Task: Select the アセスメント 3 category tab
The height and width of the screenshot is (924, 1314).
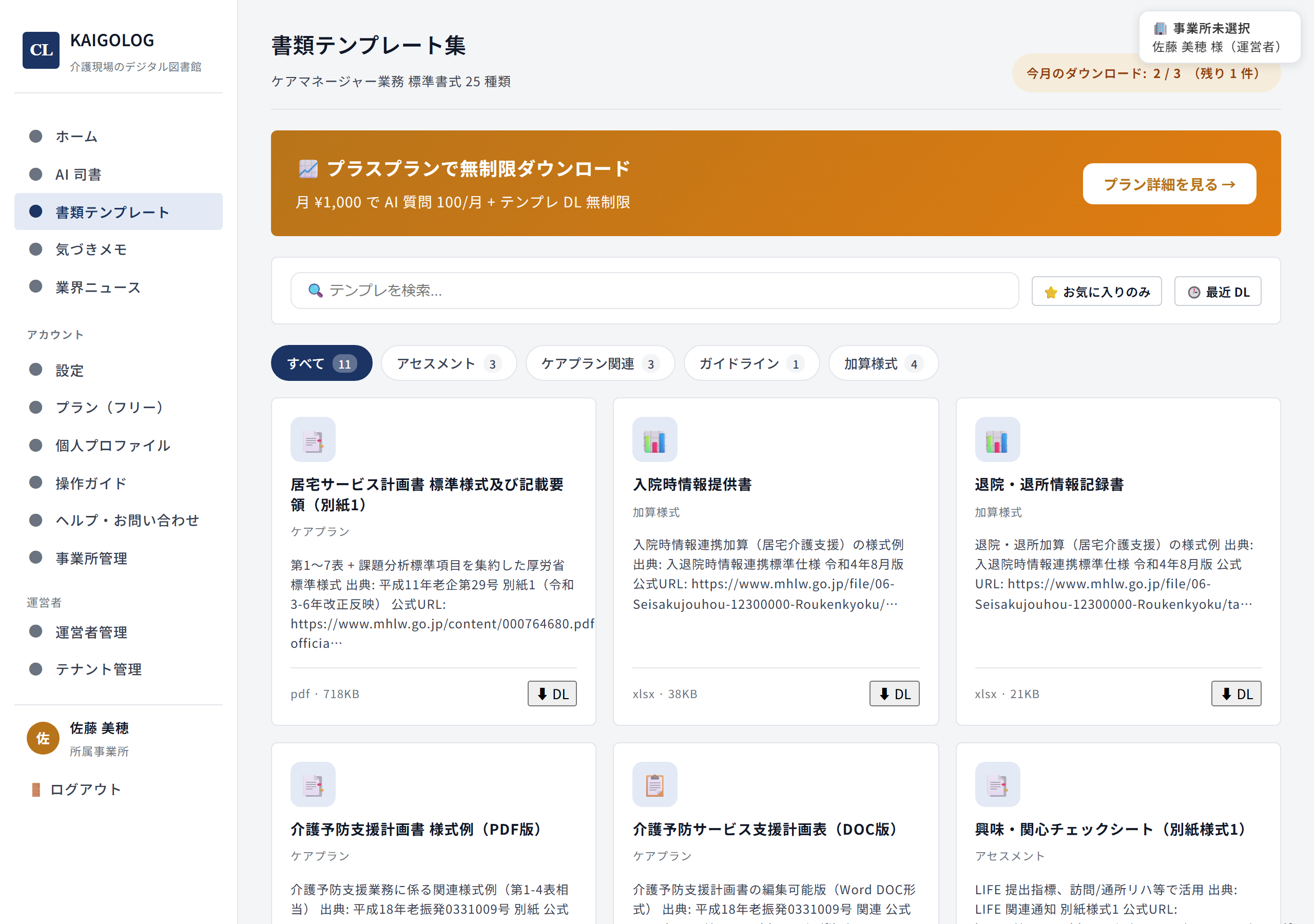Action: [x=449, y=363]
